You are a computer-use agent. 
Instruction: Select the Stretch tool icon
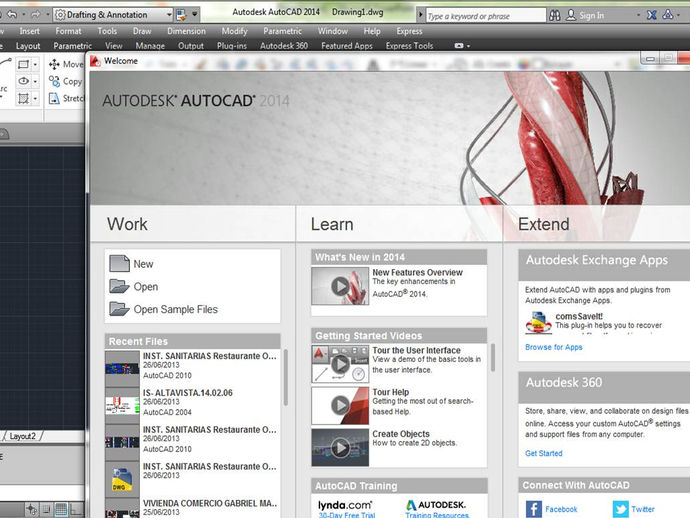pyautogui.click(x=54, y=98)
